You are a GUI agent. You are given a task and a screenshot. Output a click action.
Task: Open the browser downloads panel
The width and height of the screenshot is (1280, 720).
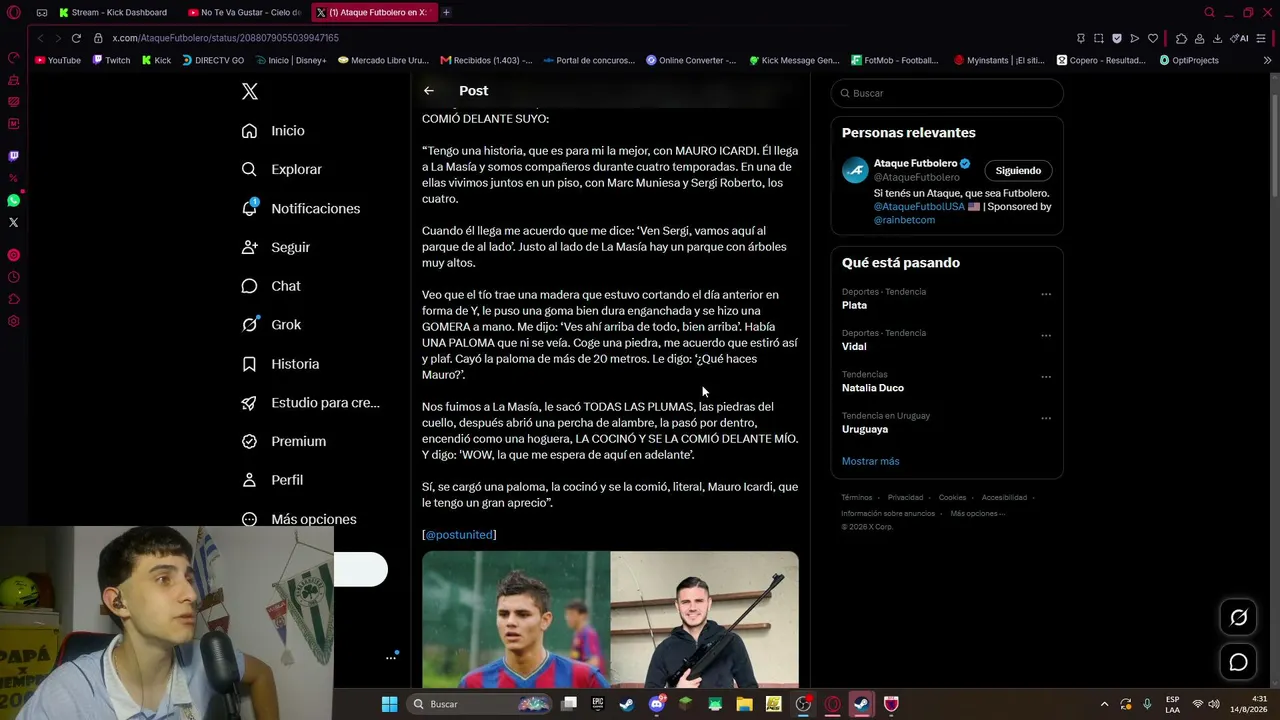click(1217, 38)
